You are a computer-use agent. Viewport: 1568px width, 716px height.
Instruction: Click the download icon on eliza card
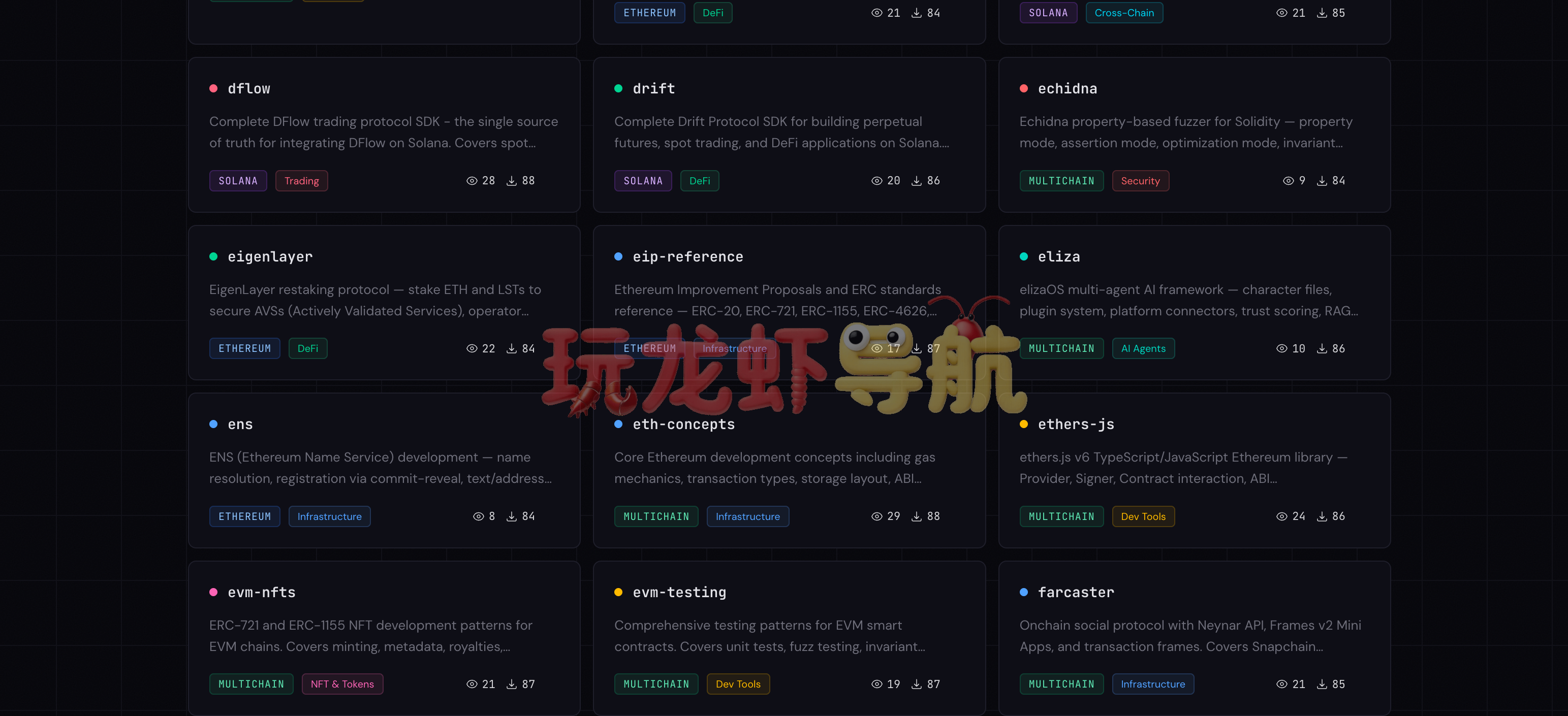point(1322,348)
